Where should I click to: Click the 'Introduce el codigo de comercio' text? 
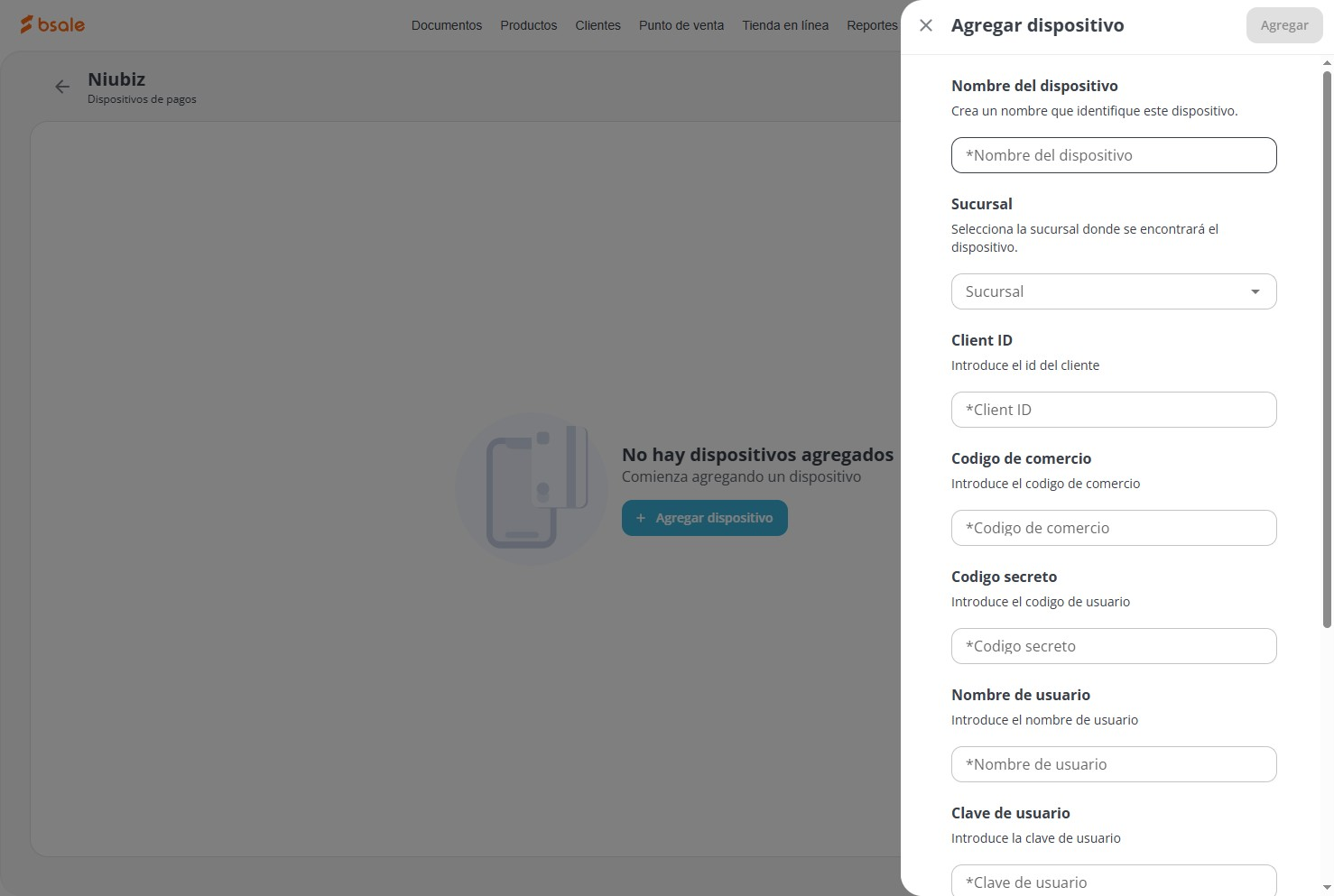(1045, 484)
